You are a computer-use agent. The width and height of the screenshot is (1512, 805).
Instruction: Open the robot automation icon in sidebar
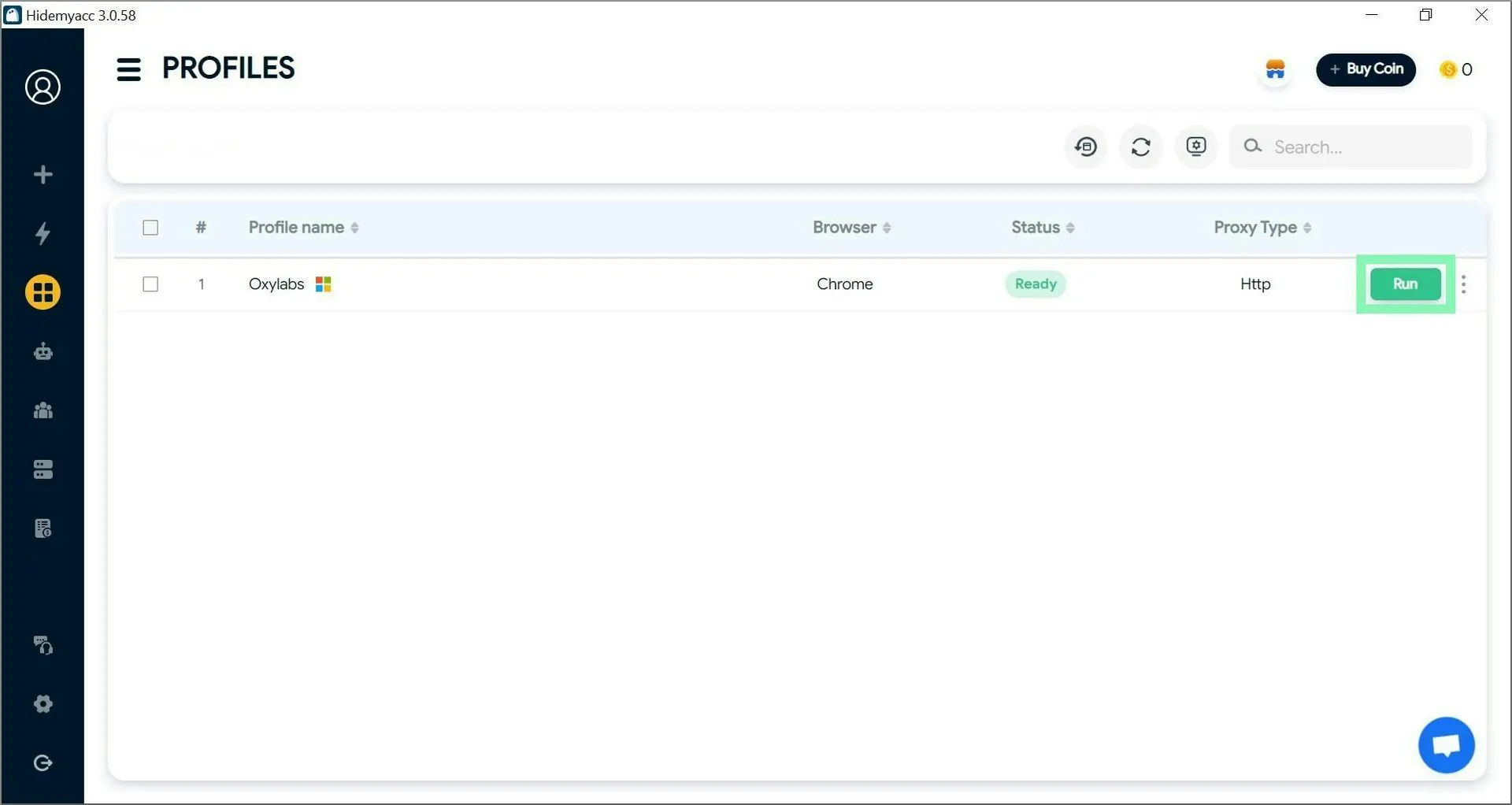pyautogui.click(x=43, y=351)
